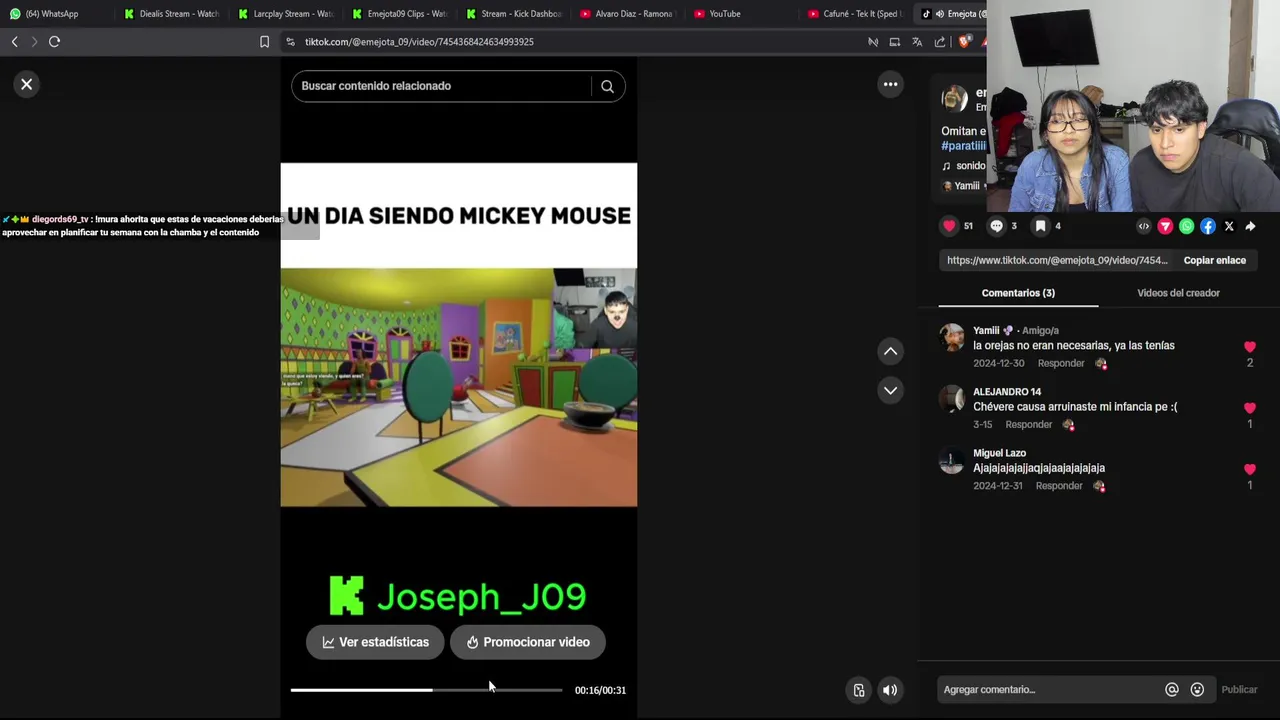Switch to Diealis Stream tab
This screenshot has width=1280, height=720.
coord(171,14)
